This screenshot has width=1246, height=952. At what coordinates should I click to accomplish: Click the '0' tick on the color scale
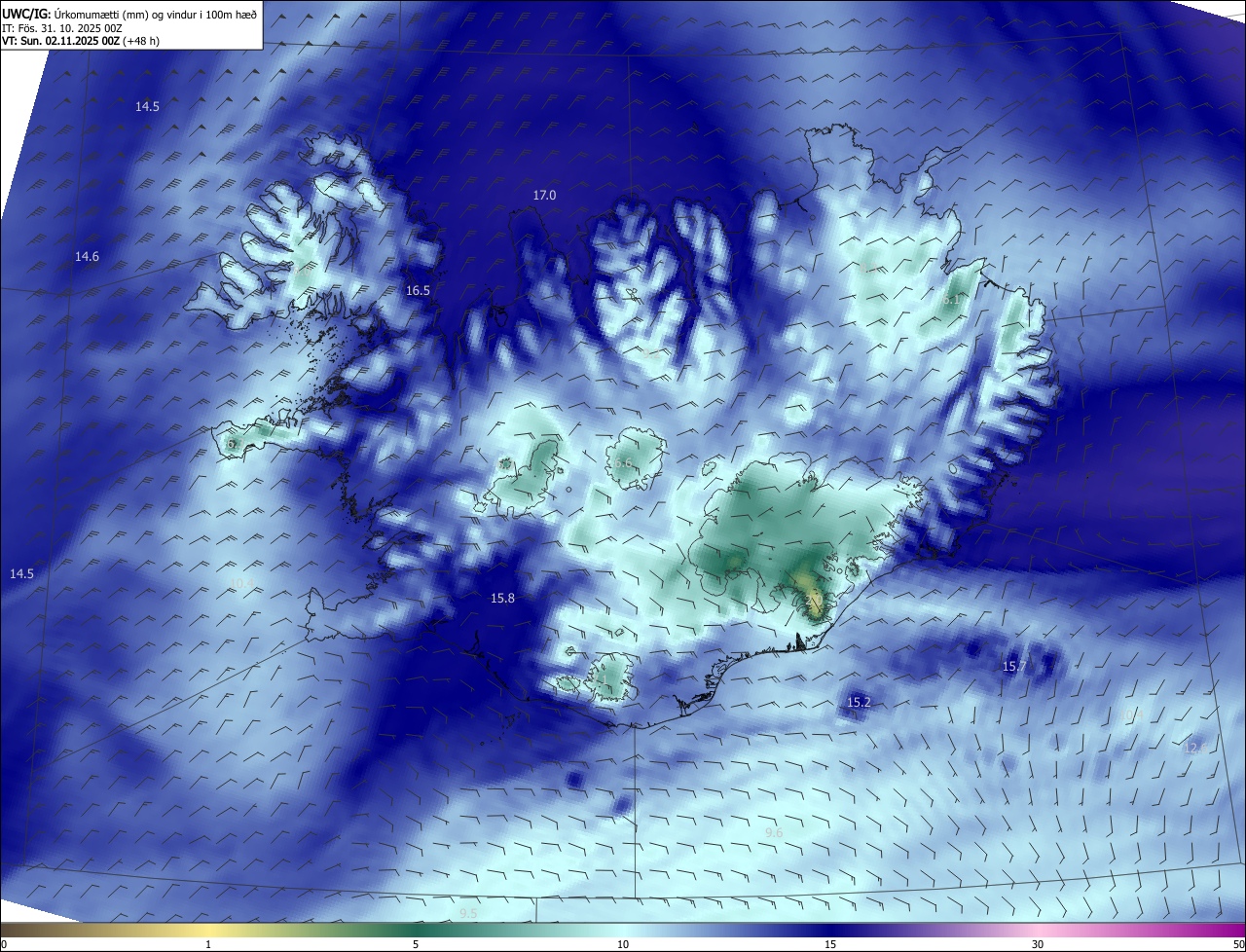4,944
